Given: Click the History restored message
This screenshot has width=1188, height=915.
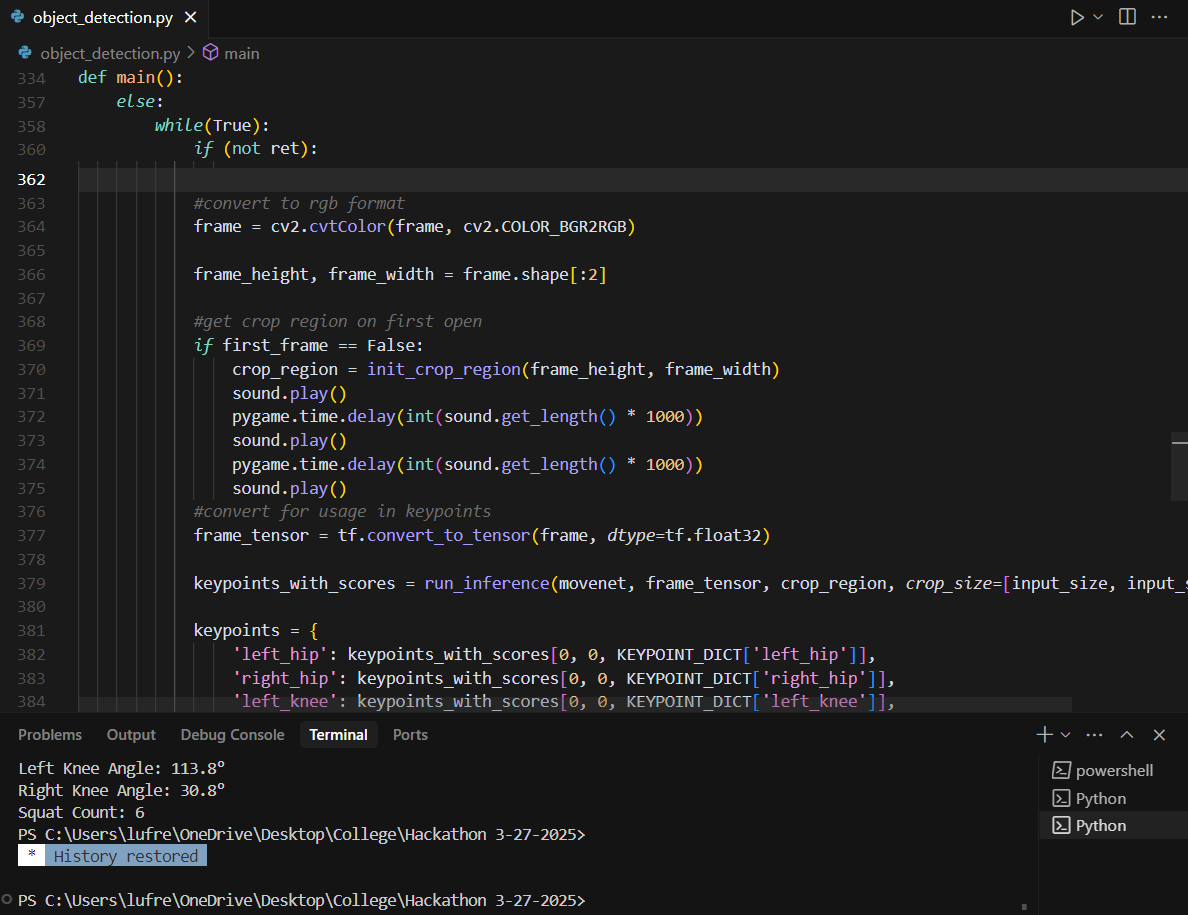Looking at the screenshot, I should [x=126, y=856].
